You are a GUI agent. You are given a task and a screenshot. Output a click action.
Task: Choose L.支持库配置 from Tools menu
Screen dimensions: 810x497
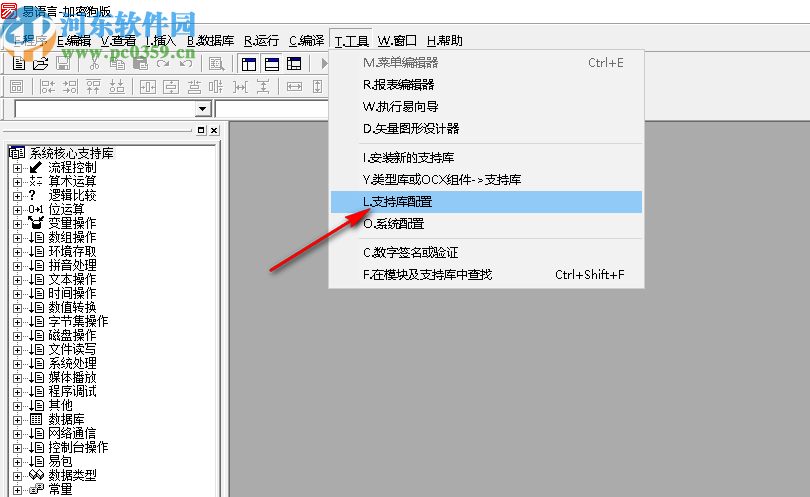pos(486,202)
